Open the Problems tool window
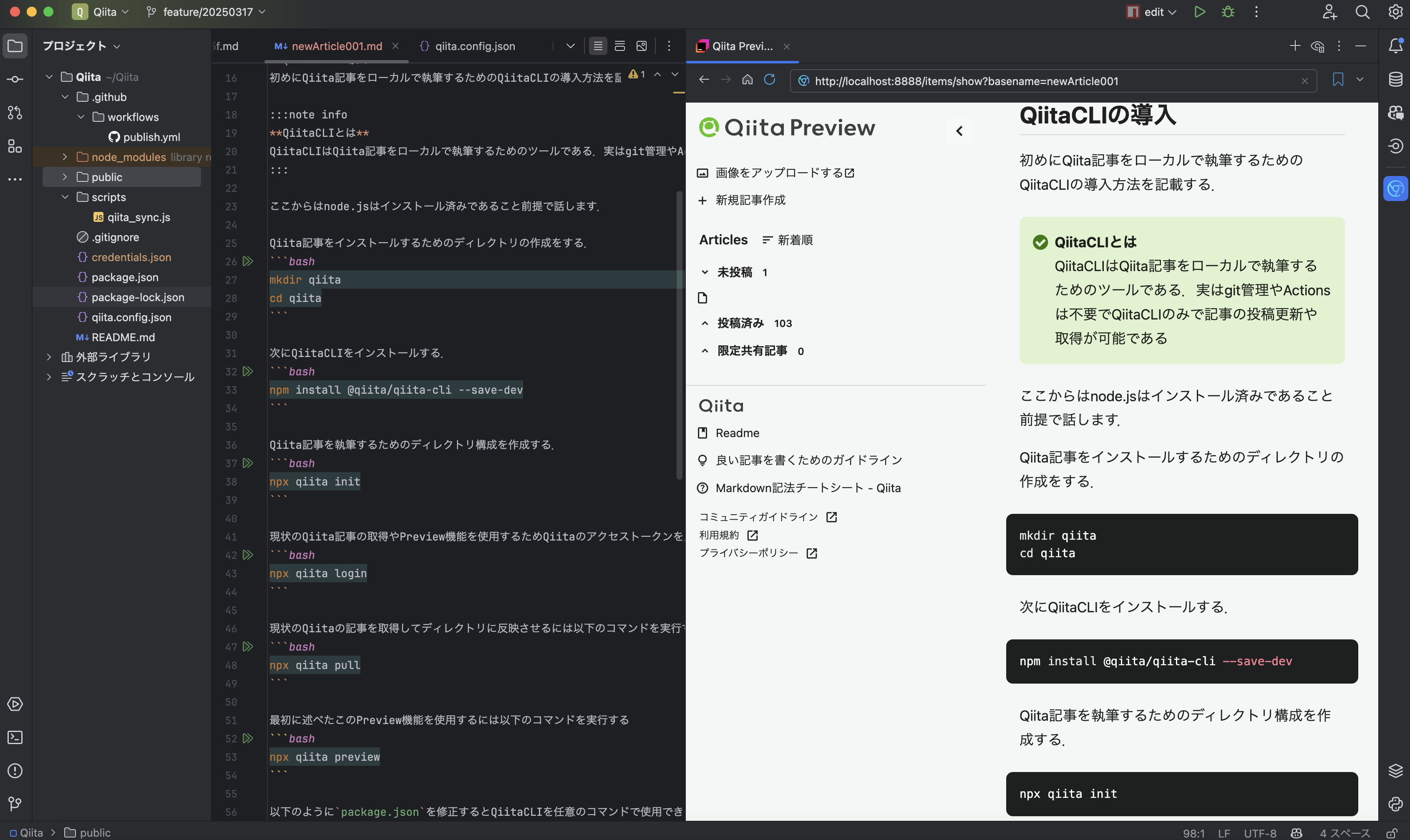The height and width of the screenshot is (840, 1410). 15,770
